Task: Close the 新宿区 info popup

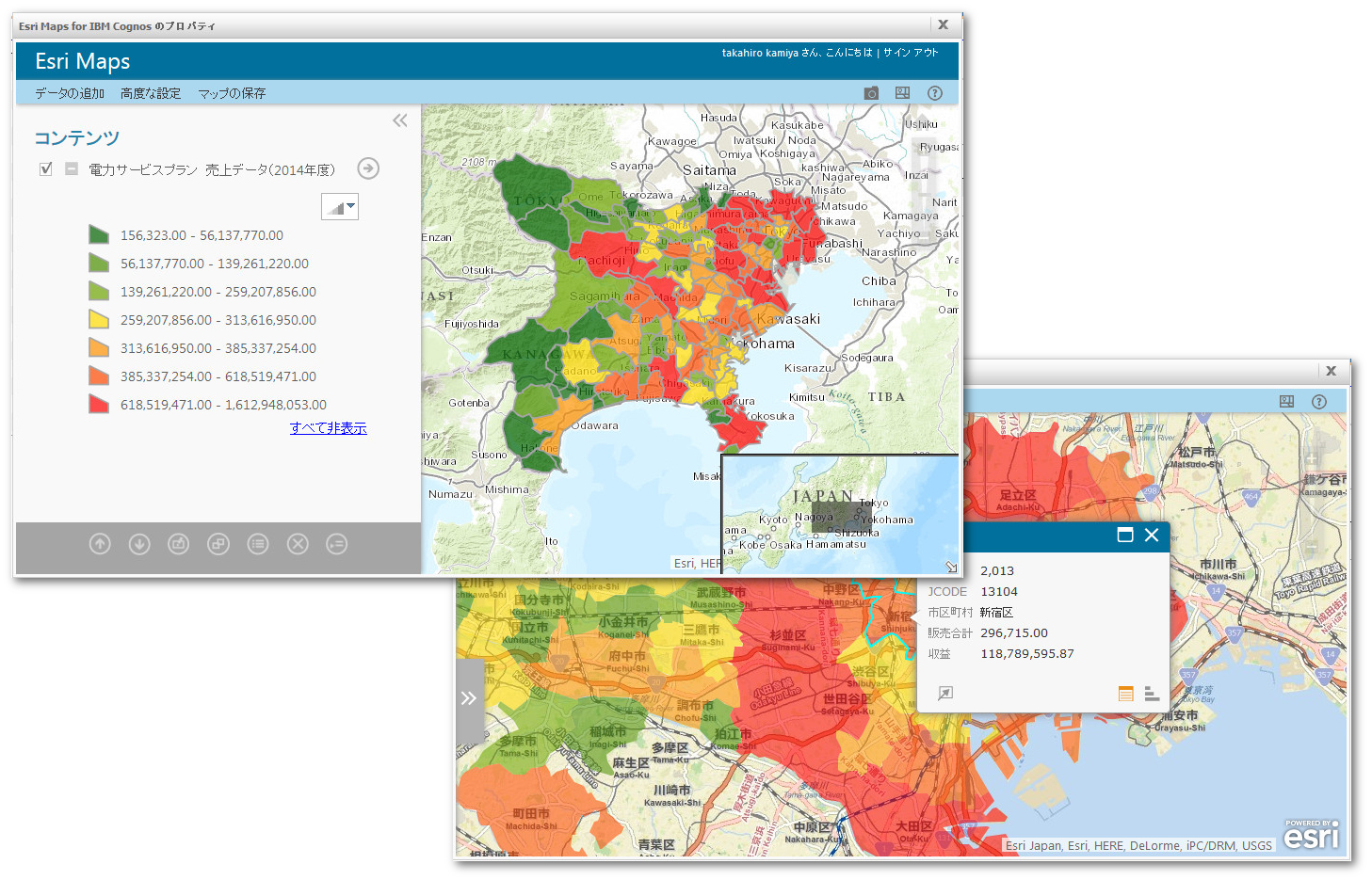Action: 1152,535
